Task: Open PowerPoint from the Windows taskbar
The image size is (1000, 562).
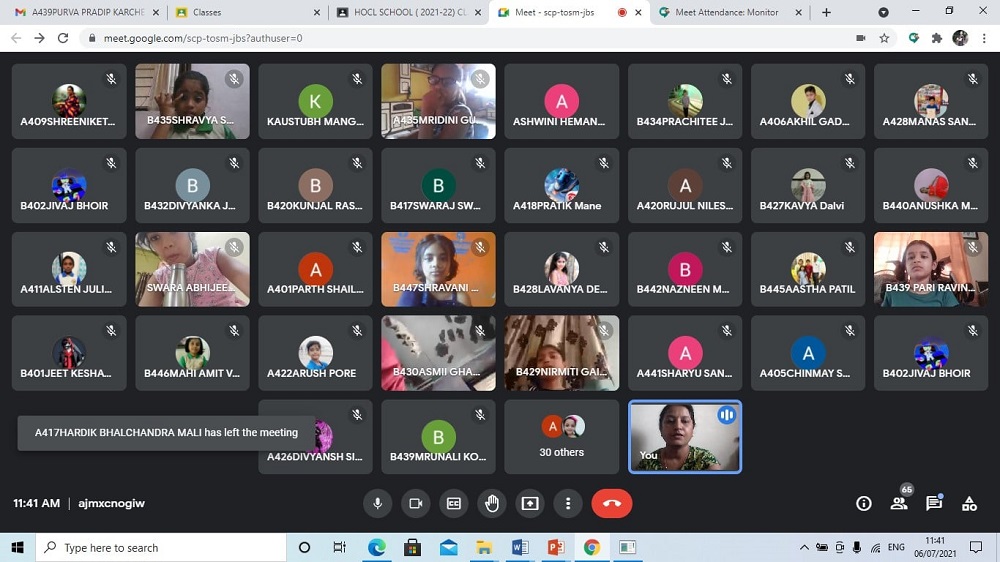Action: point(556,548)
